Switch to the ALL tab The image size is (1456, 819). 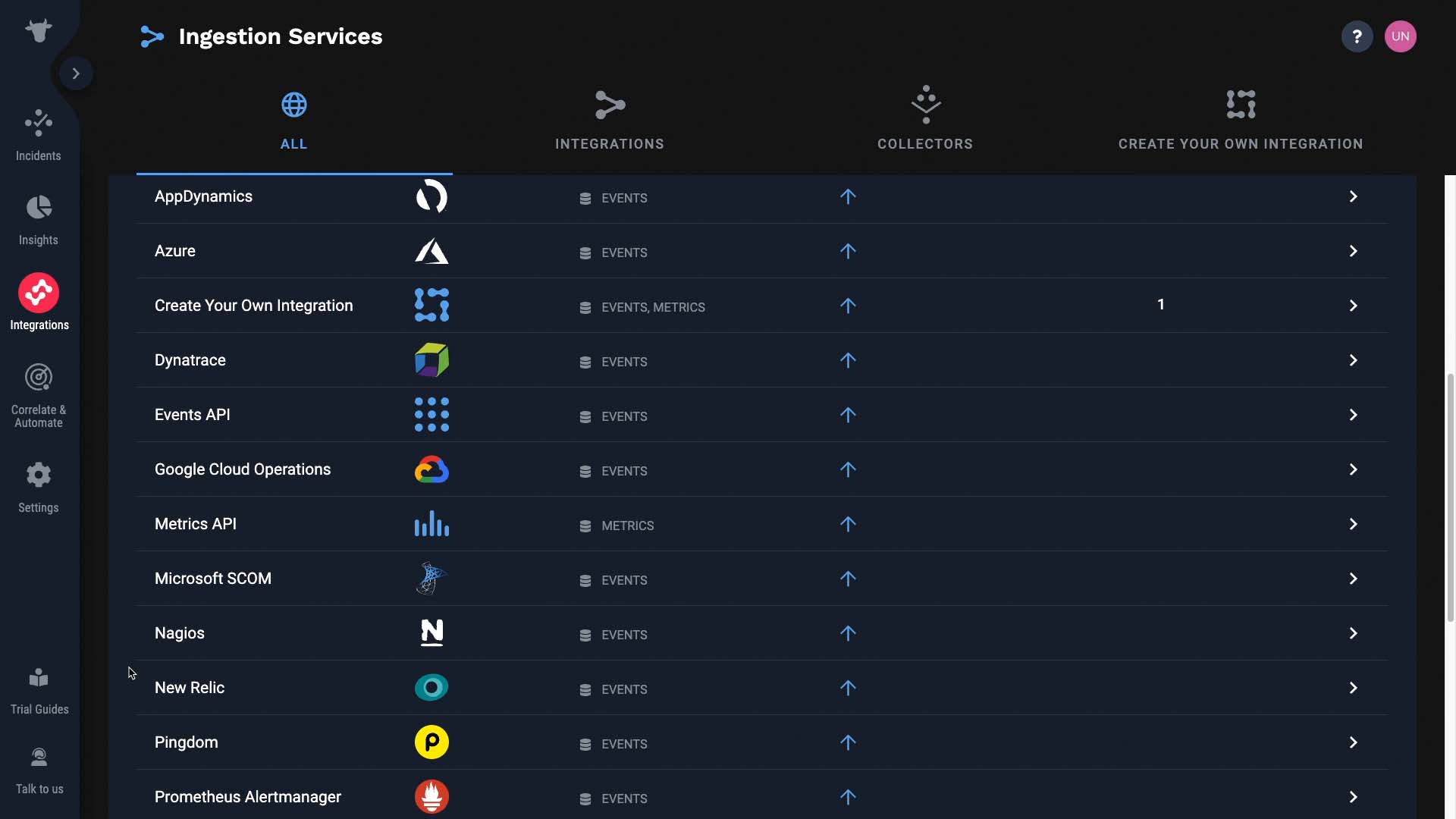[294, 121]
